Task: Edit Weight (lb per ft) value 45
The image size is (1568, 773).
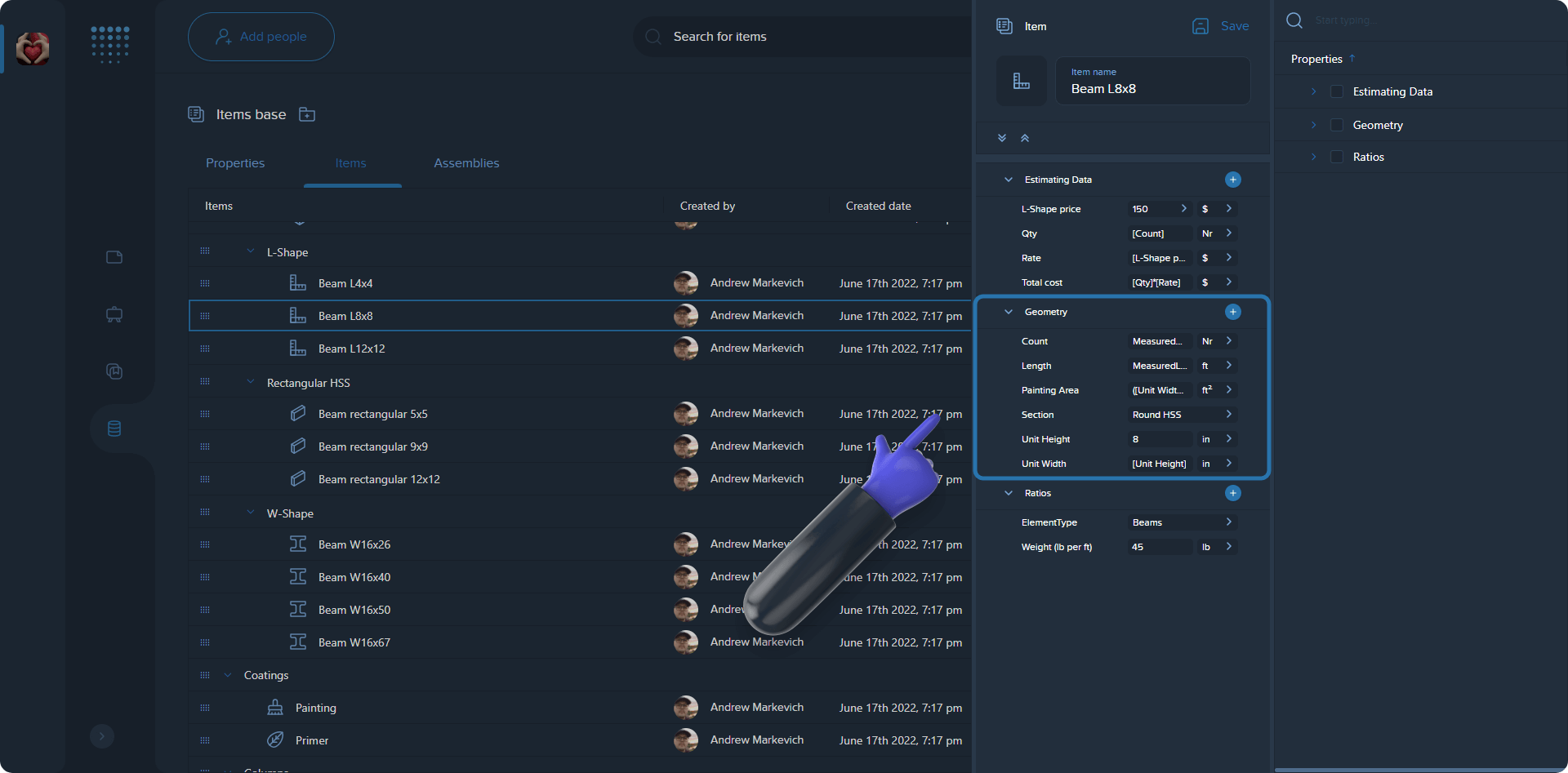Action: point(1160,547)
